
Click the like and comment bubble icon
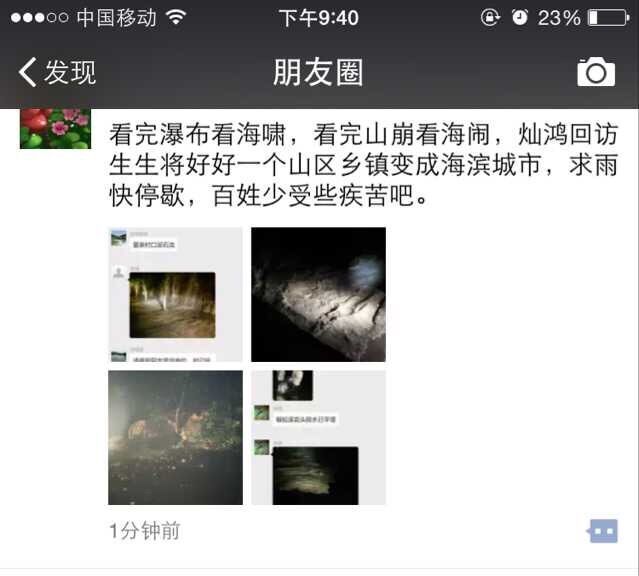(x=602, y=531)
